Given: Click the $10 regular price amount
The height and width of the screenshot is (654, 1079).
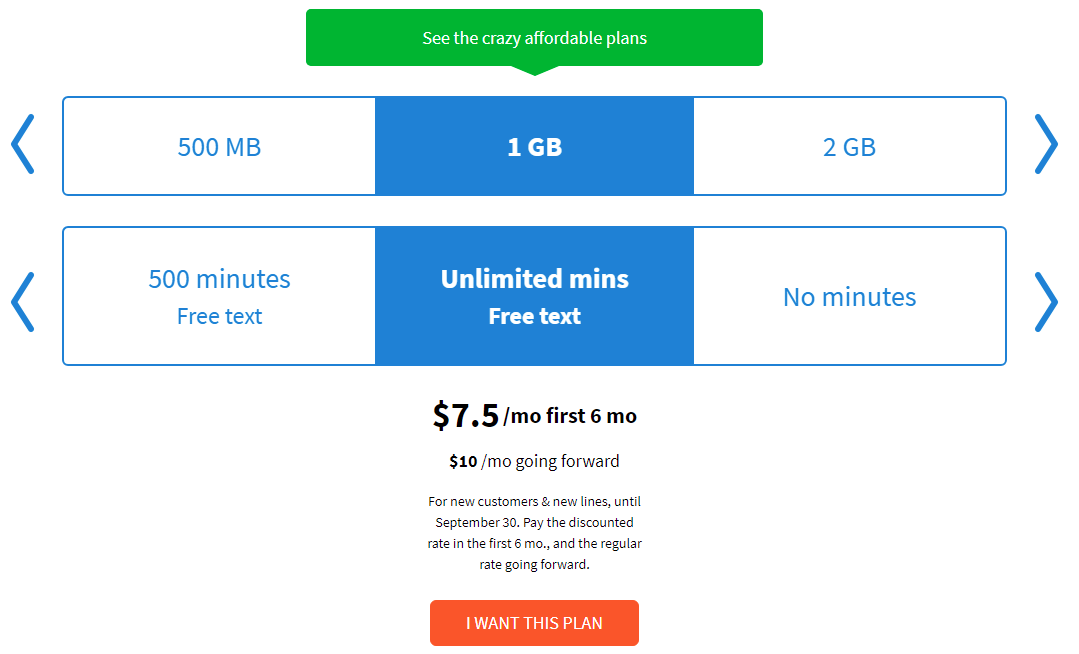Looking at the screenshot, I should (x=463, y=461).
